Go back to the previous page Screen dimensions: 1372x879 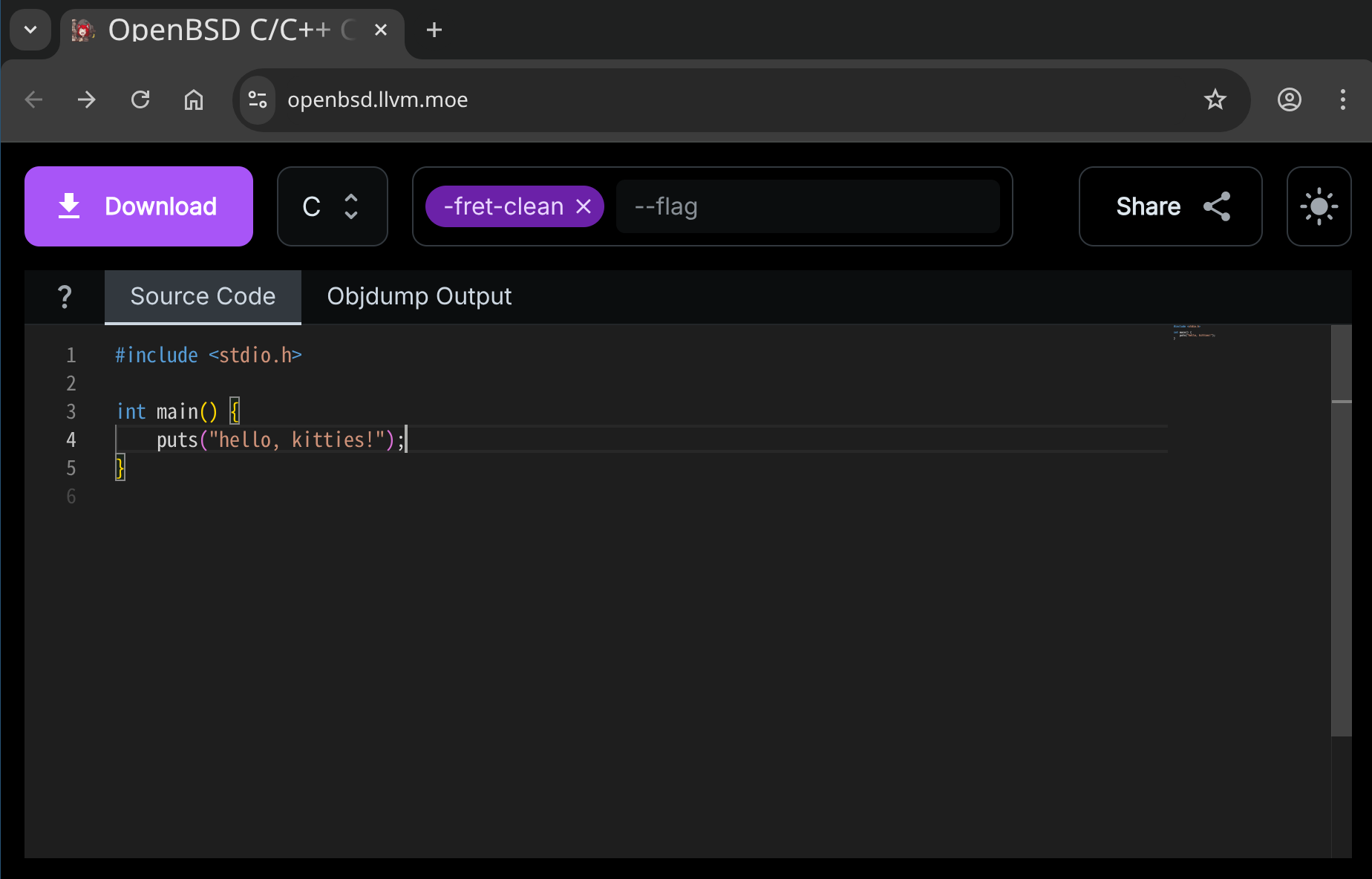coord(33,99)
